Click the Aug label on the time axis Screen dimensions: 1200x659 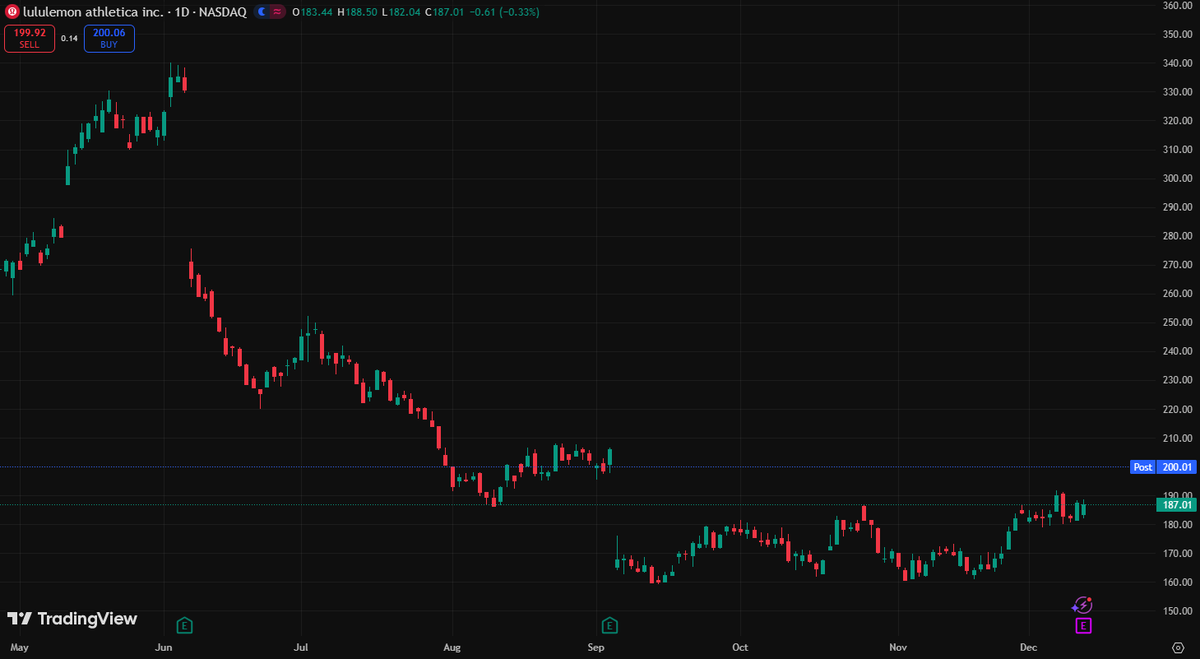[451, 648]
